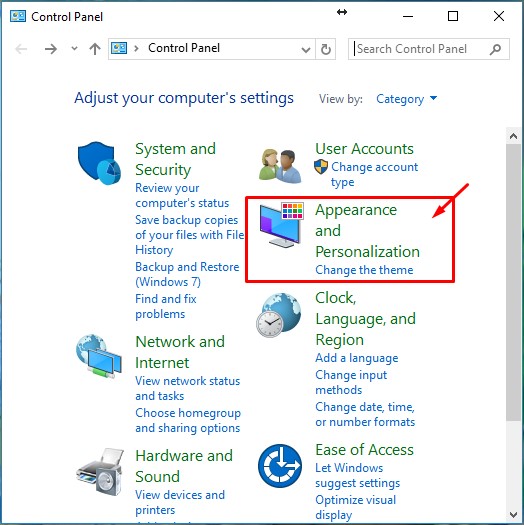The image size is (524, 525).
Task: Click the search magnifier icon
Action: [x=496, y=49]
